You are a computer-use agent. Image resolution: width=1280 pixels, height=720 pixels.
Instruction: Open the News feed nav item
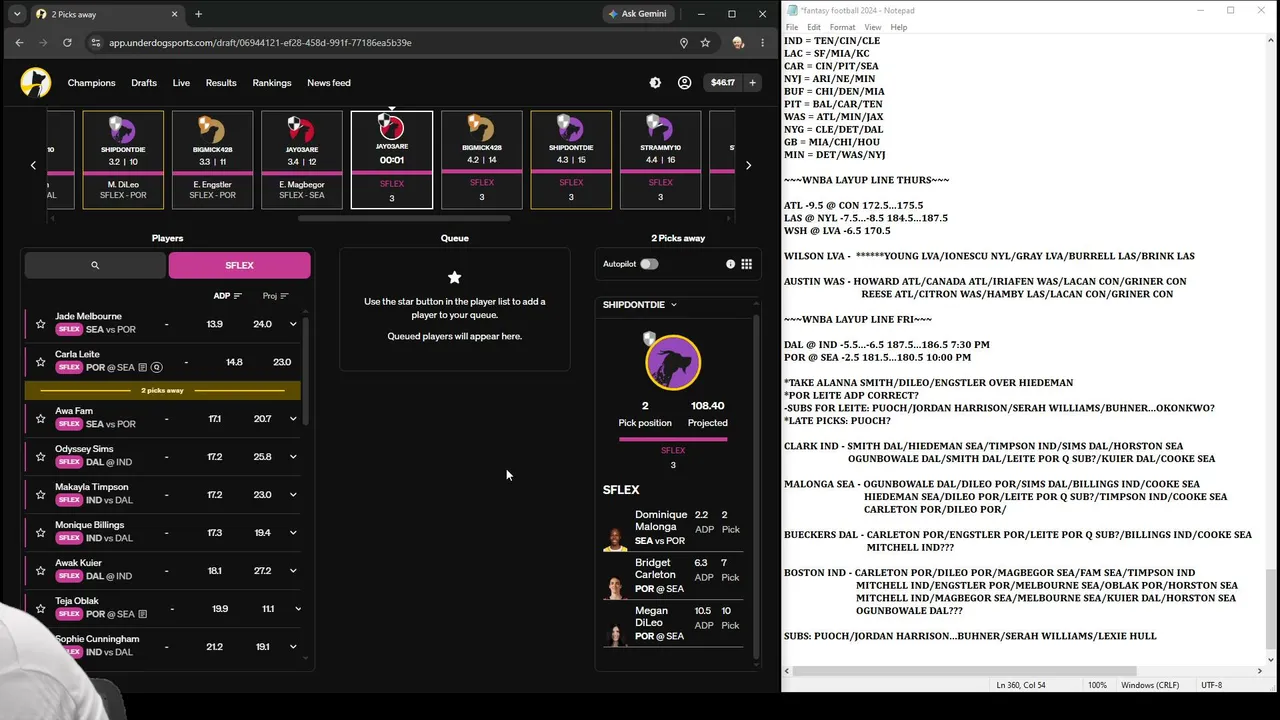[329, 83]
